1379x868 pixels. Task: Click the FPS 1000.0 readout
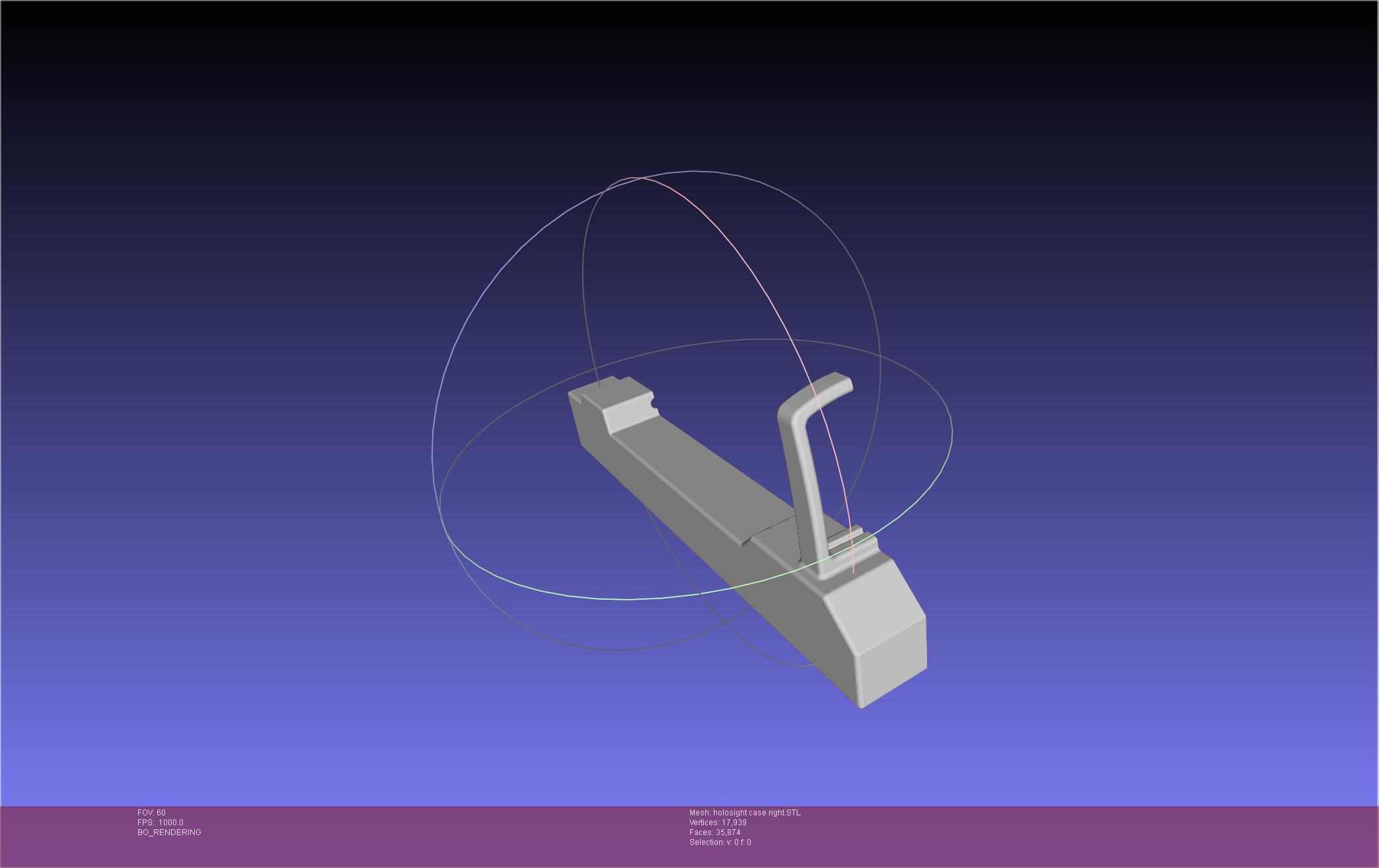(161, 823)
